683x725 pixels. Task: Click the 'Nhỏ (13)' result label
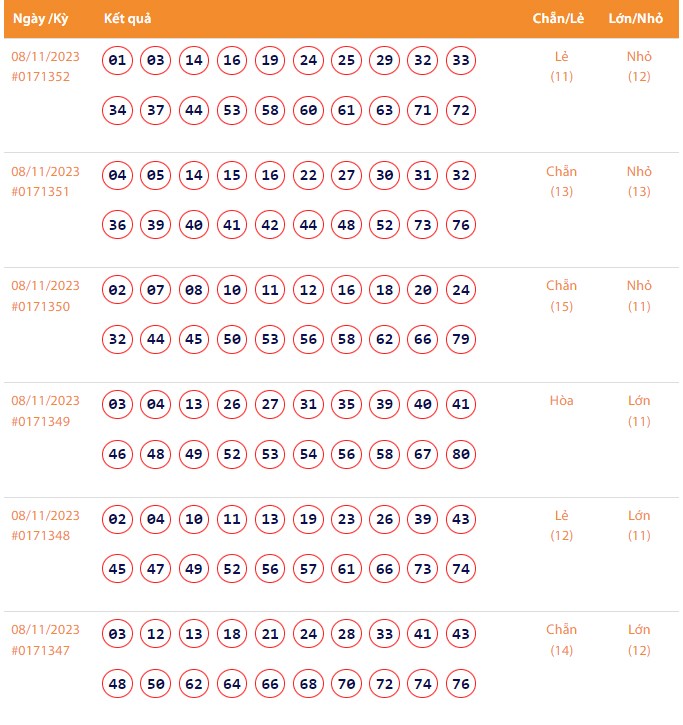click(x=639, y=181)
